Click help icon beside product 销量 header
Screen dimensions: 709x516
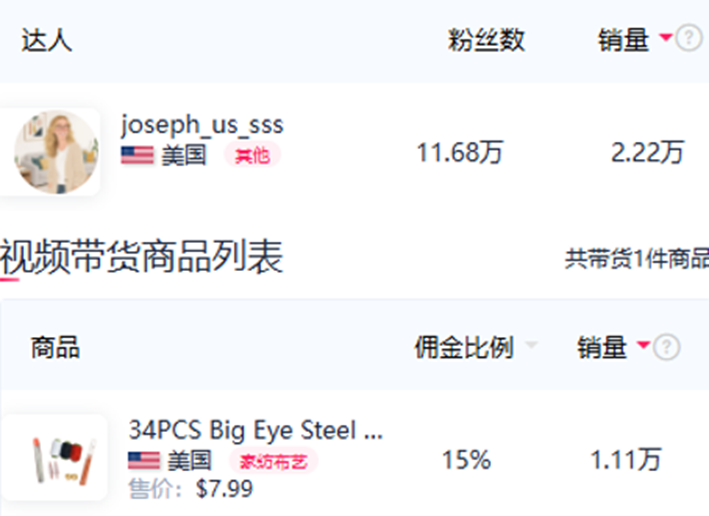coord(666,347)
